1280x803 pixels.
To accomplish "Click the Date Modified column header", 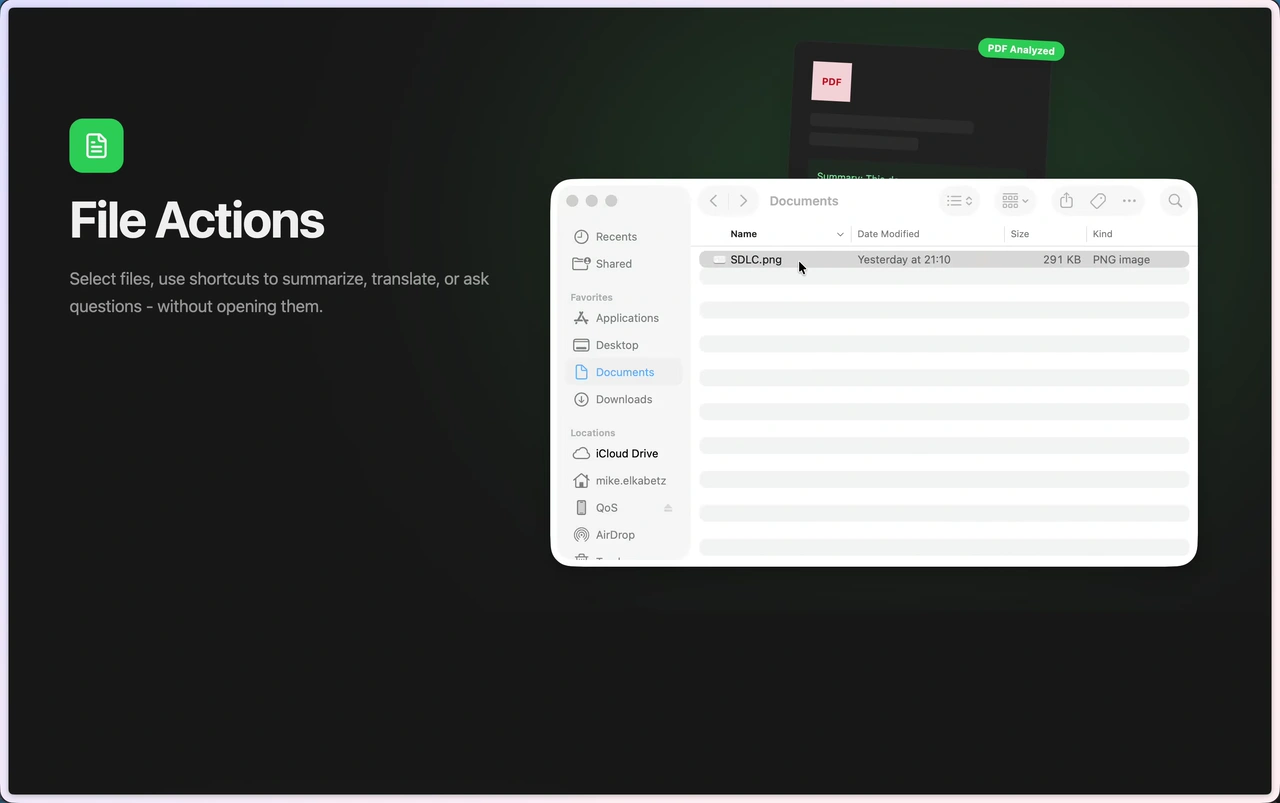I will click(888, 233).
